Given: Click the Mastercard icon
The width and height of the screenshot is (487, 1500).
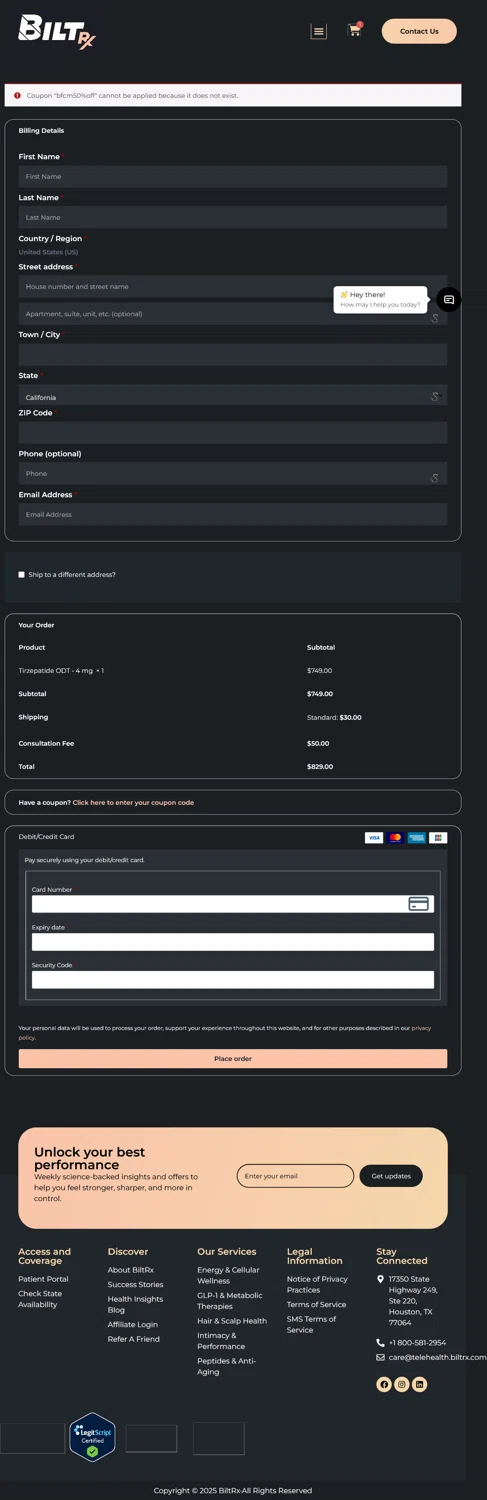Looking at the screenshot, I should click(395, 838).
